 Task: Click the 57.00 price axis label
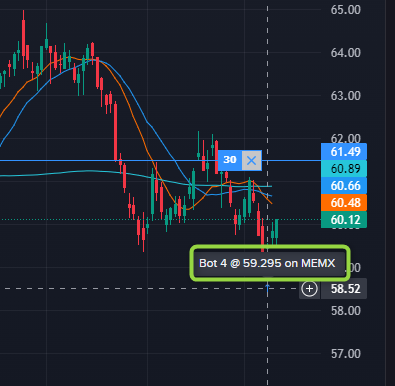345,354
